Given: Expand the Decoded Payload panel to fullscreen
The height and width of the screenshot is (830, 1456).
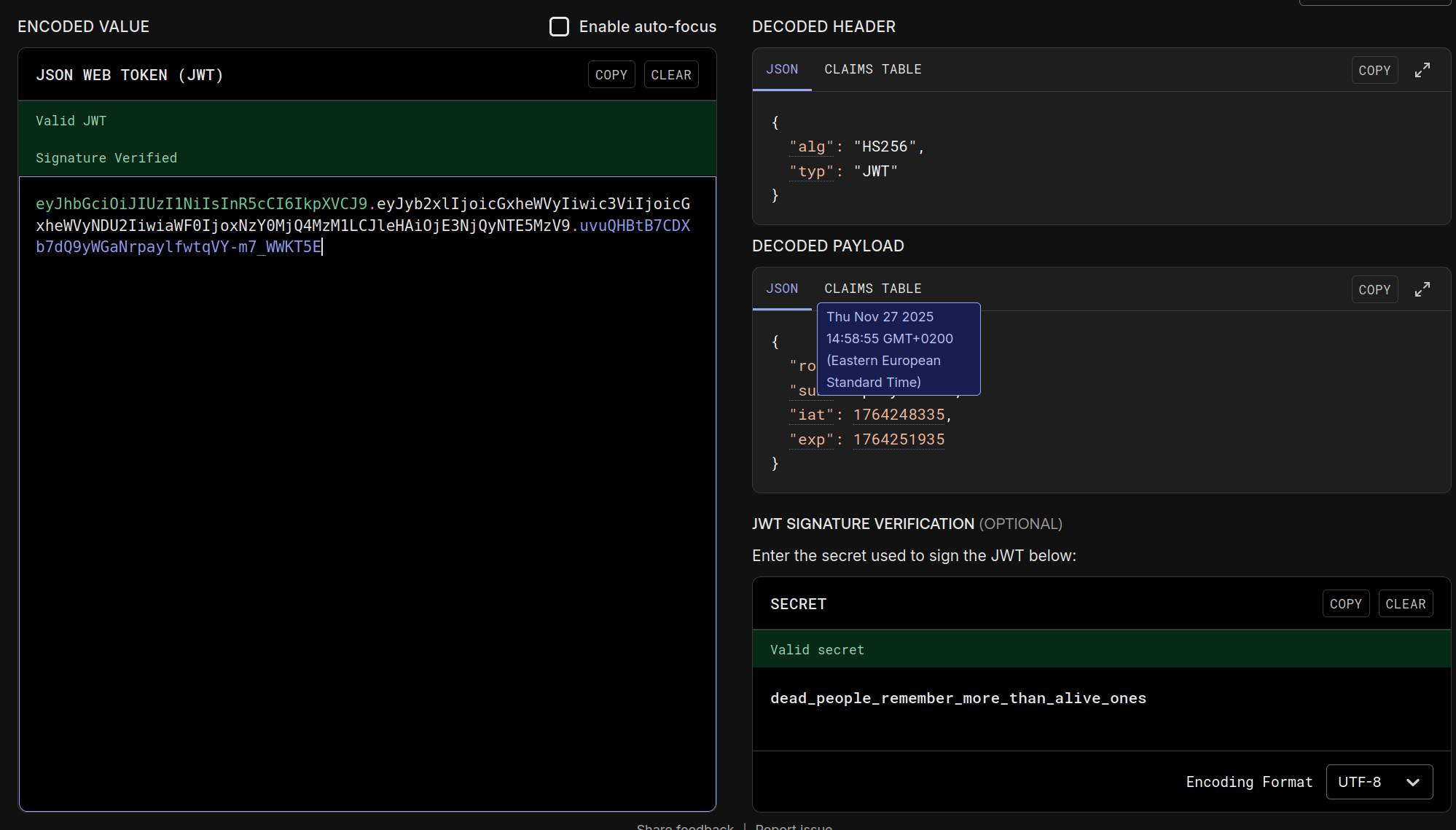Looking at the screenshot, I should [x=1422, y=289].
